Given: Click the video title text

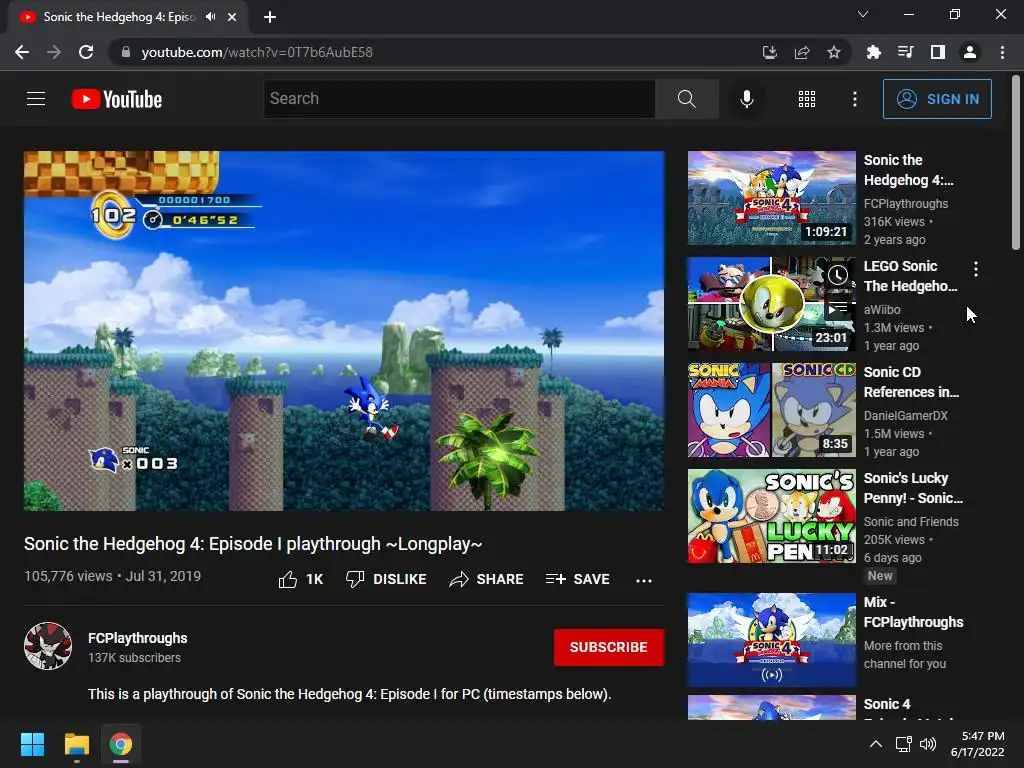Looking at the screenshot, I should (x=253, y=544).
